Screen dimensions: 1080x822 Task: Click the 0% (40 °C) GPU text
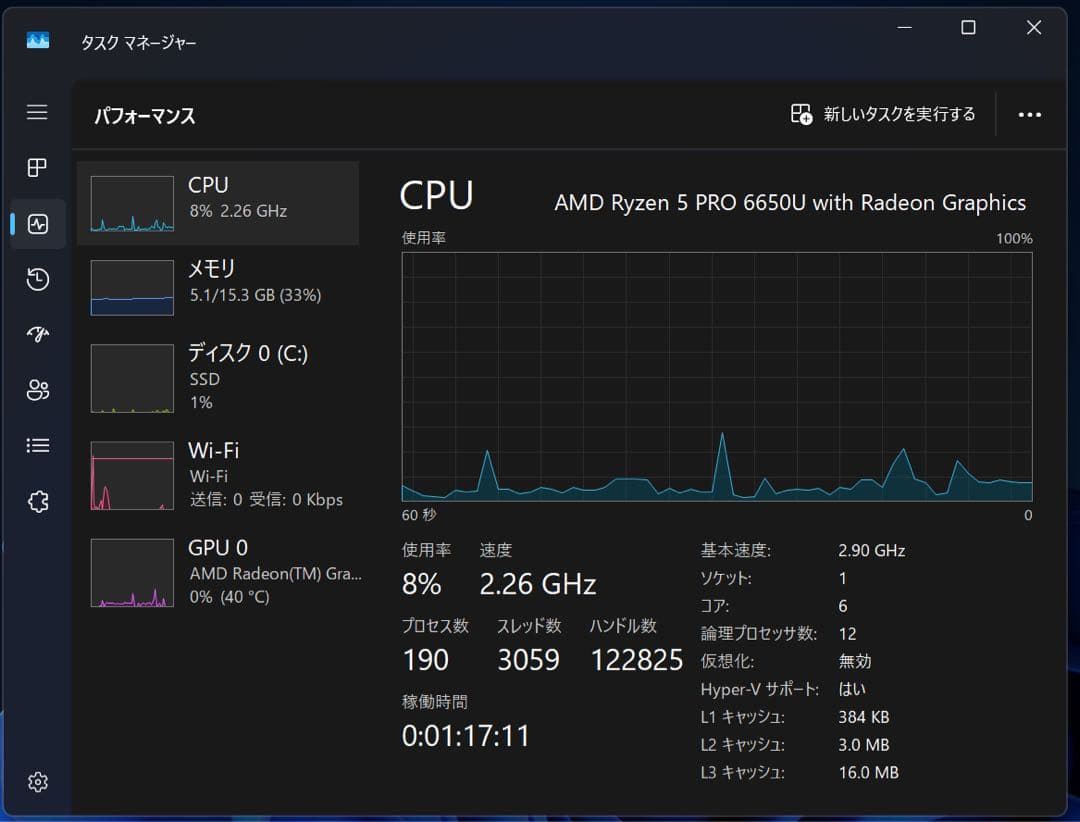tap(229, 597)
